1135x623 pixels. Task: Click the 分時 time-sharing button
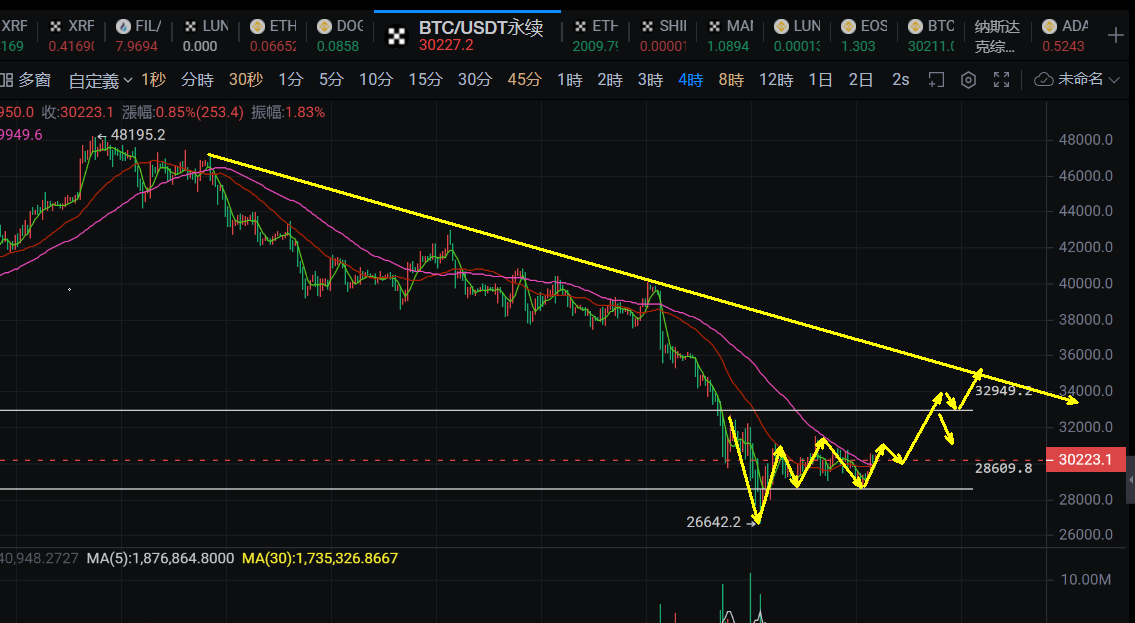click(x=197, y=80)
